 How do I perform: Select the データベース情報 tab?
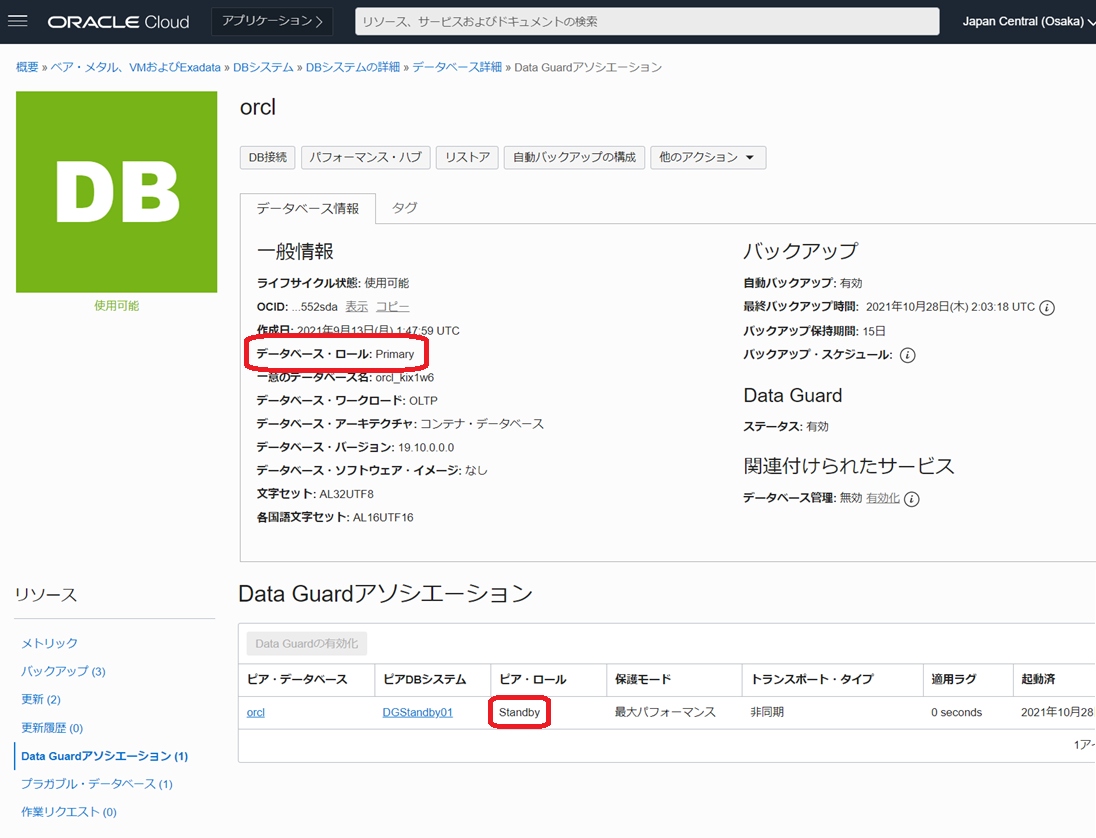click(307, 208)
